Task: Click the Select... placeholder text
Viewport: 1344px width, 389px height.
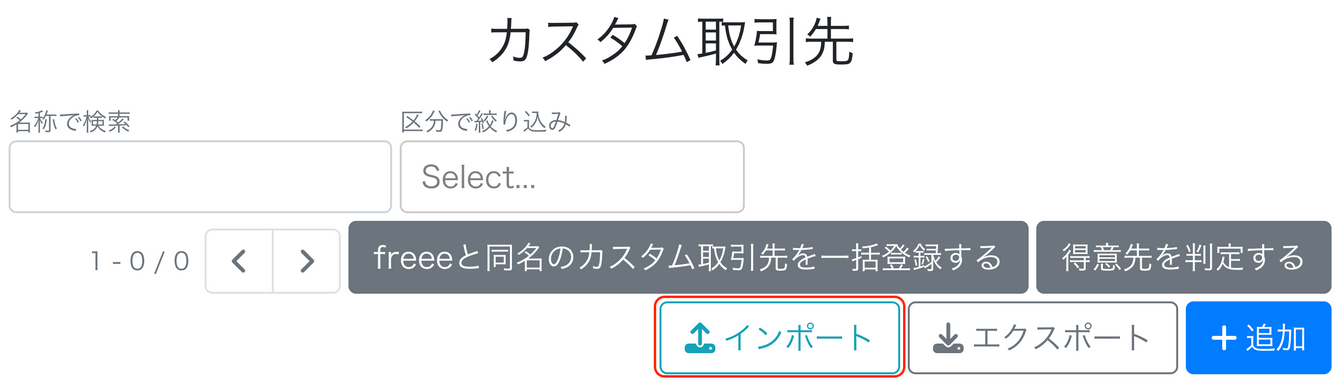Action: 479,177
